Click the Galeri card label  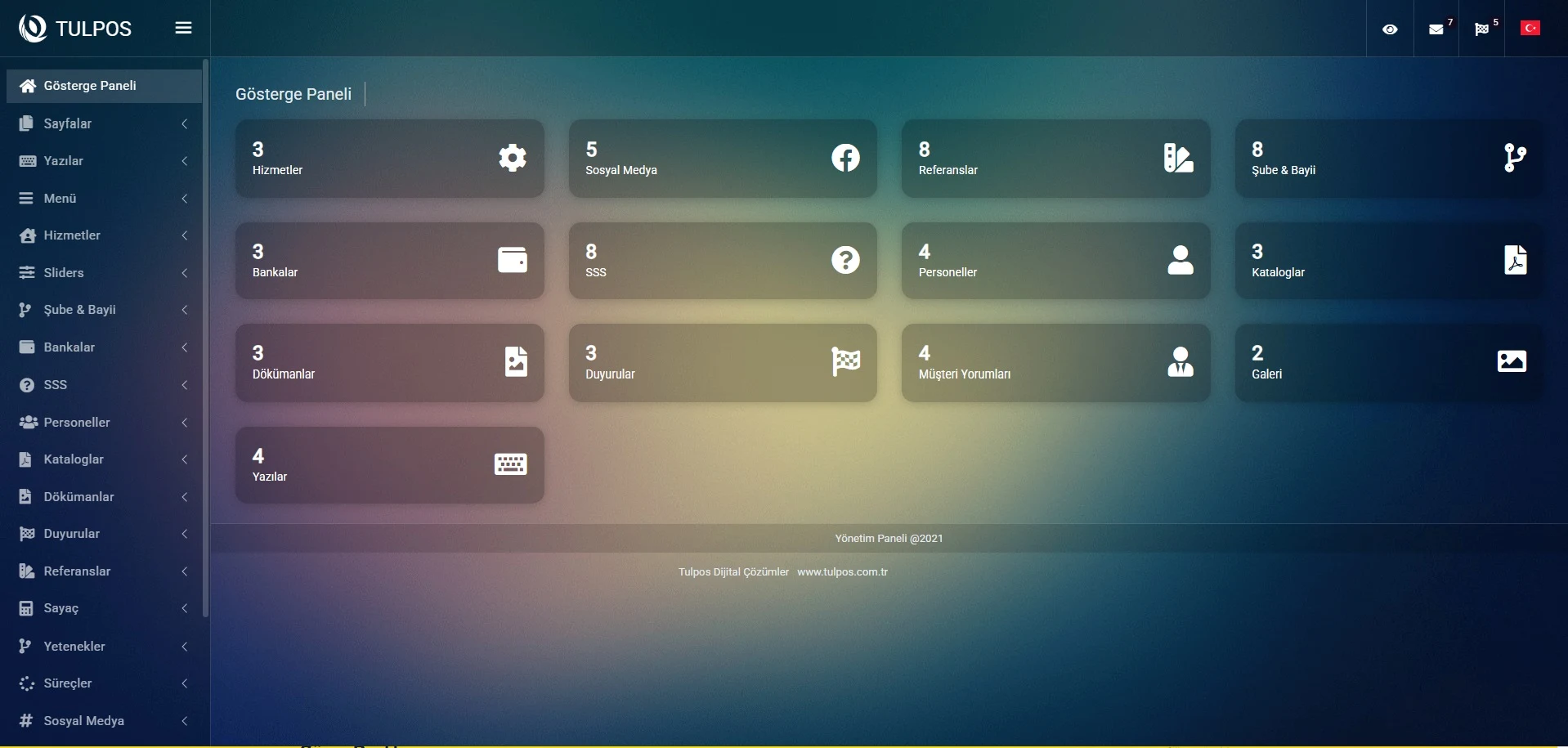[x=1266, y=374]
